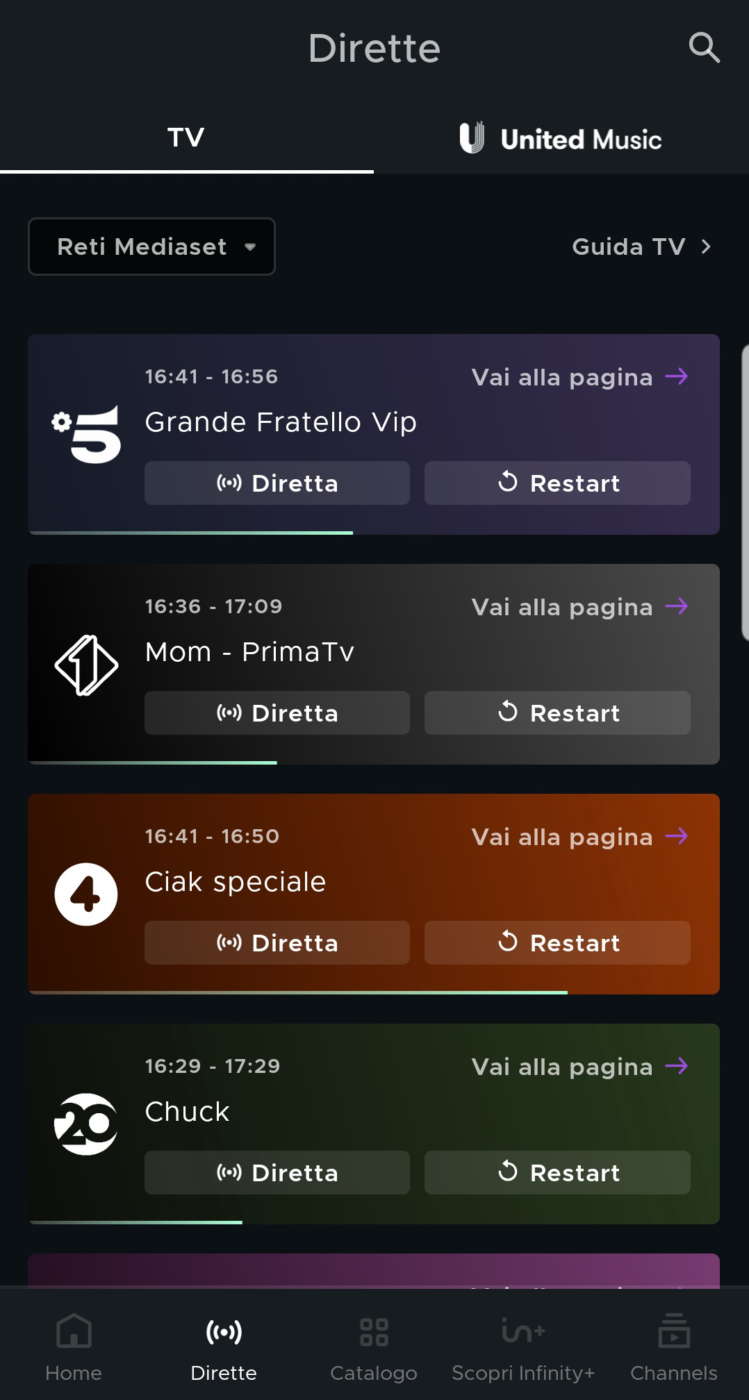Switch to the United Music tab

pyautogui.click(x=561, y=138)
